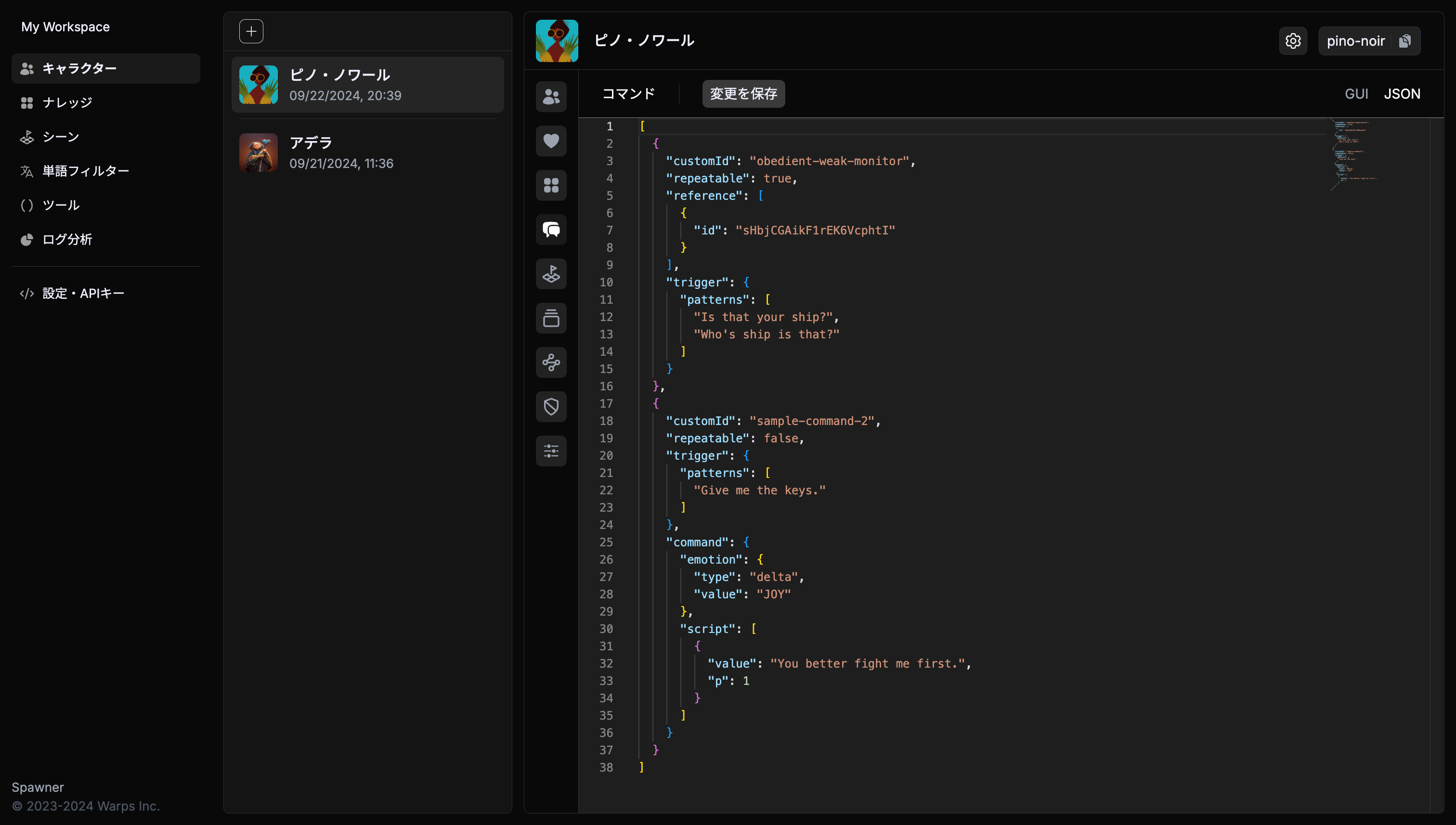Open 設定・APIキー settings link
The width and height of the screenshot is (1456, 825).
(x=83, y=294)
